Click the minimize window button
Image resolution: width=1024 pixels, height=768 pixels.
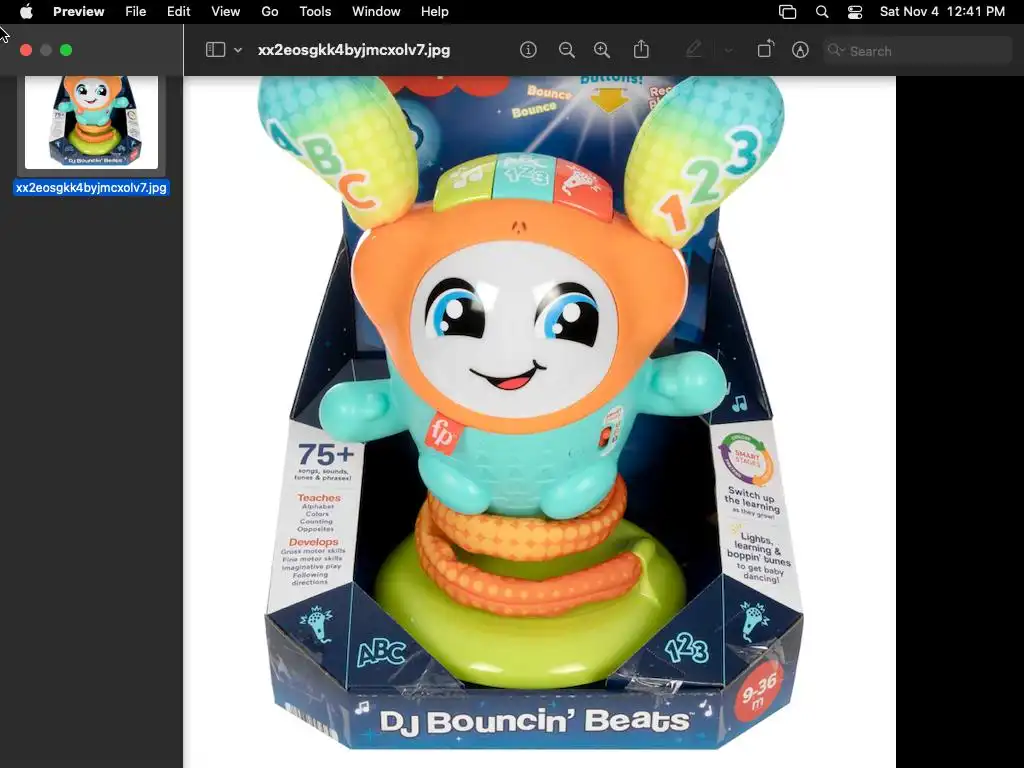tap(46, 50)
